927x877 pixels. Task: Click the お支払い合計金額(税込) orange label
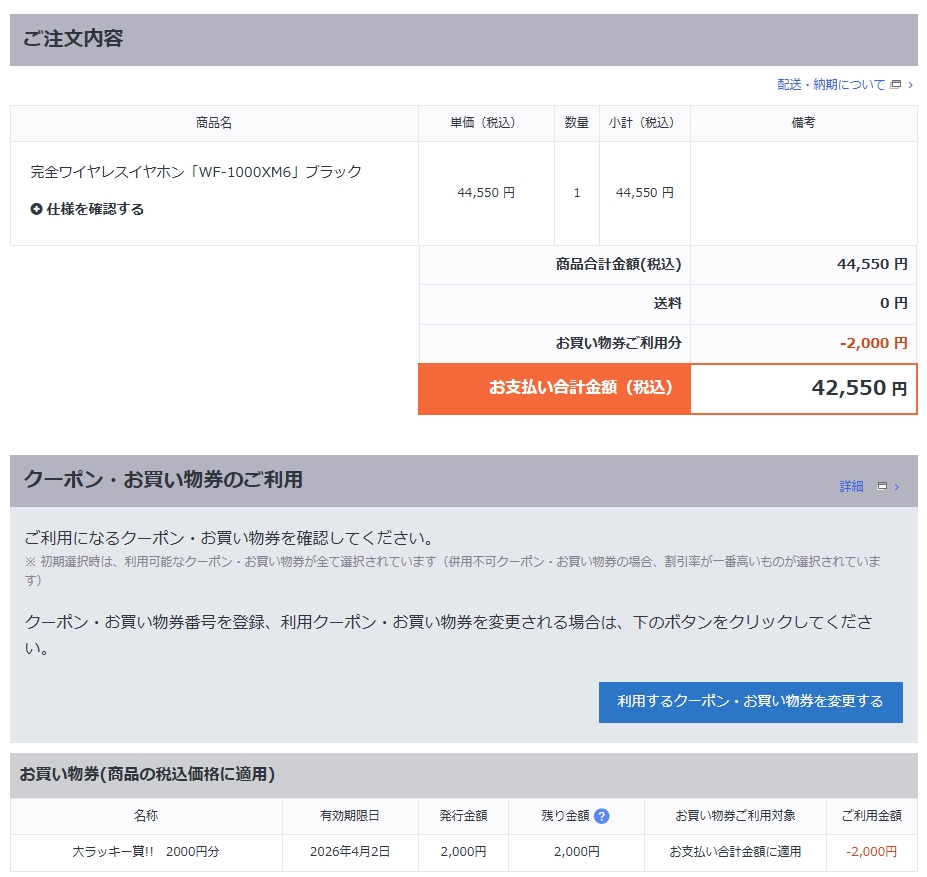pos(581,388)
